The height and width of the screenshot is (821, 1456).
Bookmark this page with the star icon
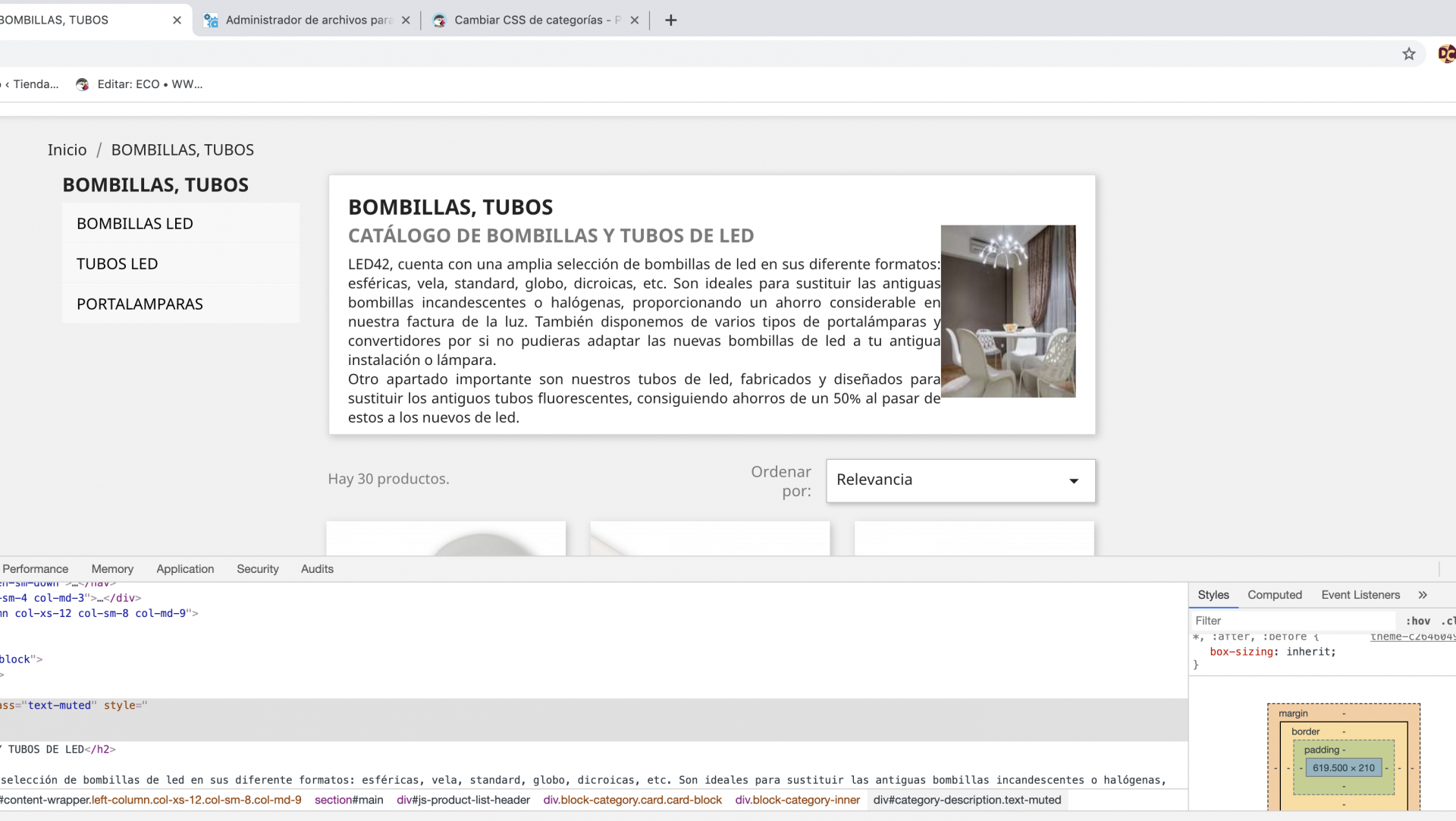1408,54
